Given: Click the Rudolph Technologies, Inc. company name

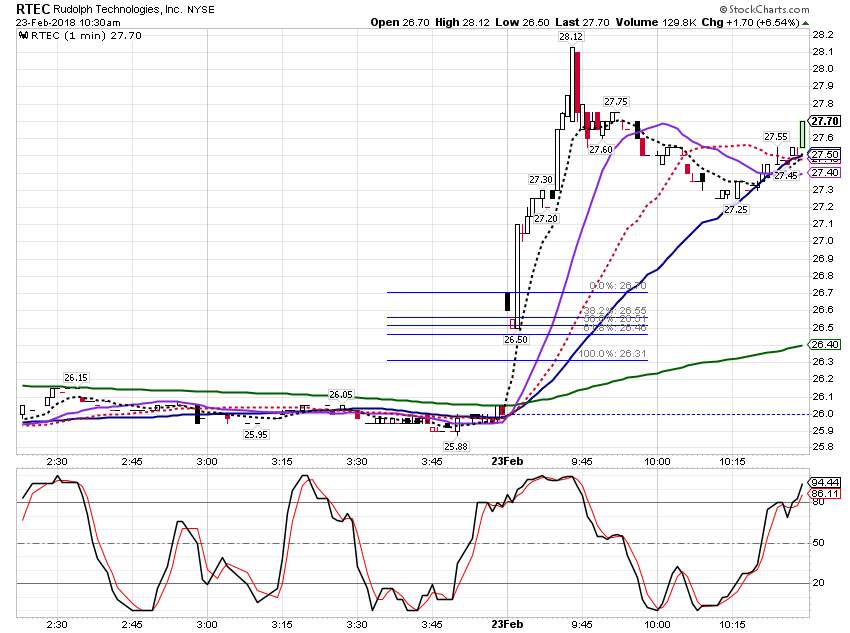Looking at the screenshot, I should click(118, 9).
